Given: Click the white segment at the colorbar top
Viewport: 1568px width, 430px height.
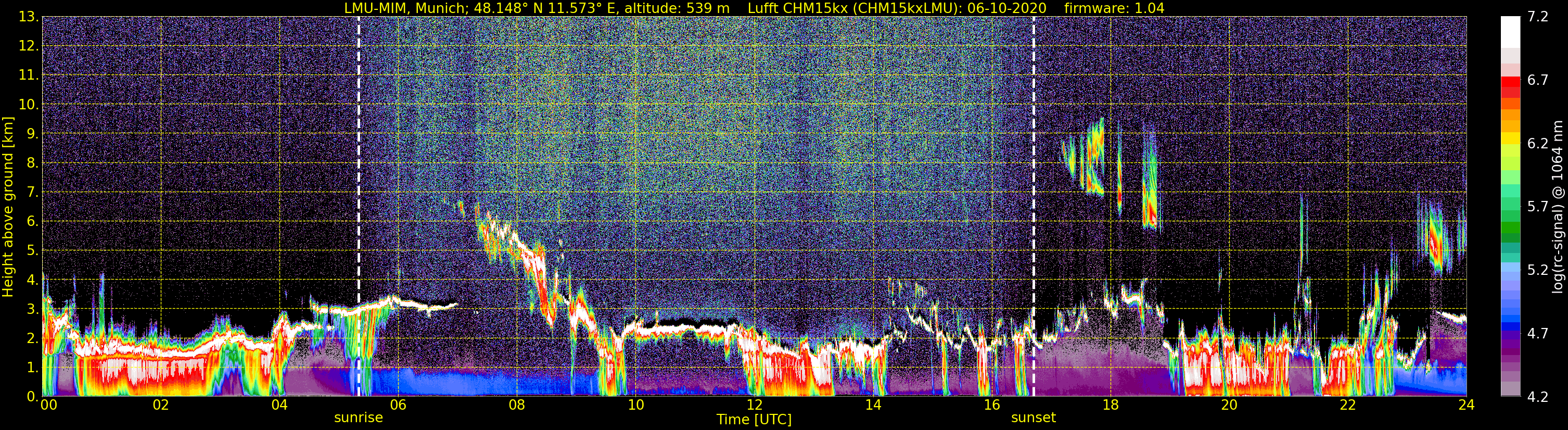Looking at the screenshot, I should click(1510, 32).
